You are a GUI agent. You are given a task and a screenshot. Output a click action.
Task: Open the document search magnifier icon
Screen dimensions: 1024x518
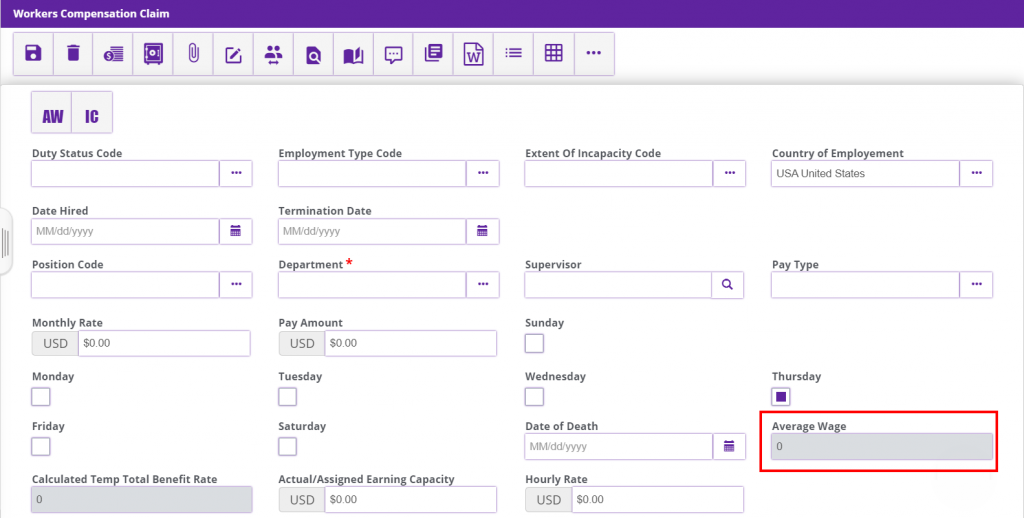click(313, 54)
